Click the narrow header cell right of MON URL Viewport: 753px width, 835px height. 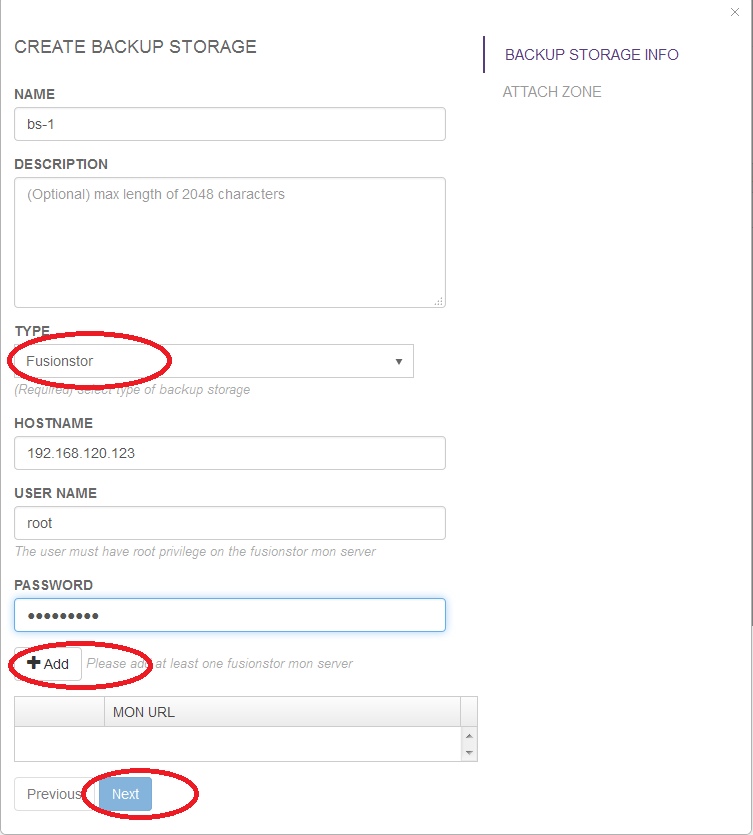pos(469,712)
